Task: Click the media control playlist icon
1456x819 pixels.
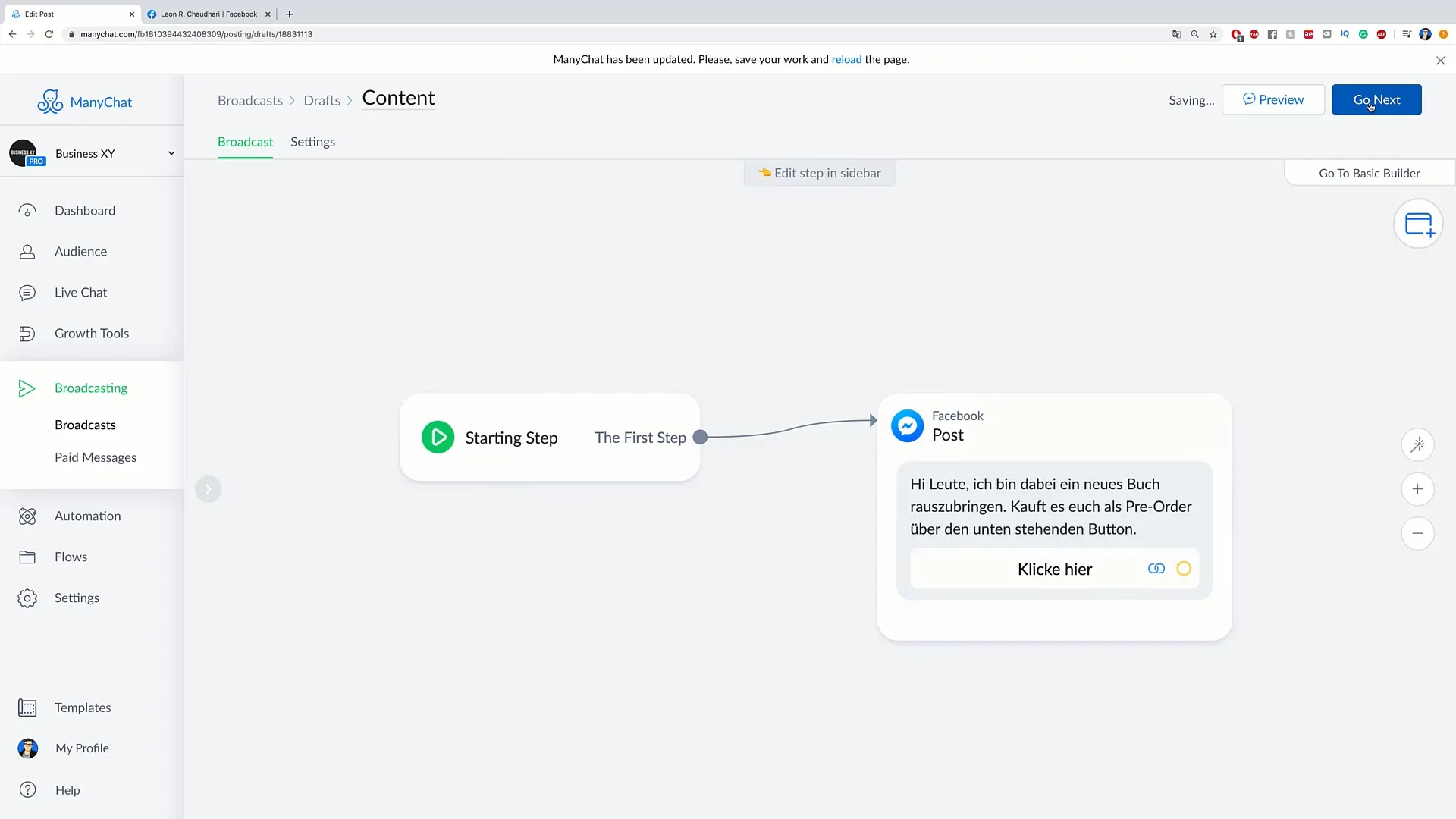Action: (1406, 34)
